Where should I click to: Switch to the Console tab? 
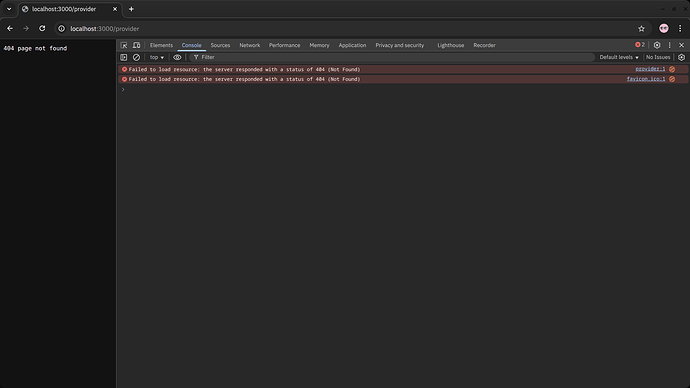point(191,45)
